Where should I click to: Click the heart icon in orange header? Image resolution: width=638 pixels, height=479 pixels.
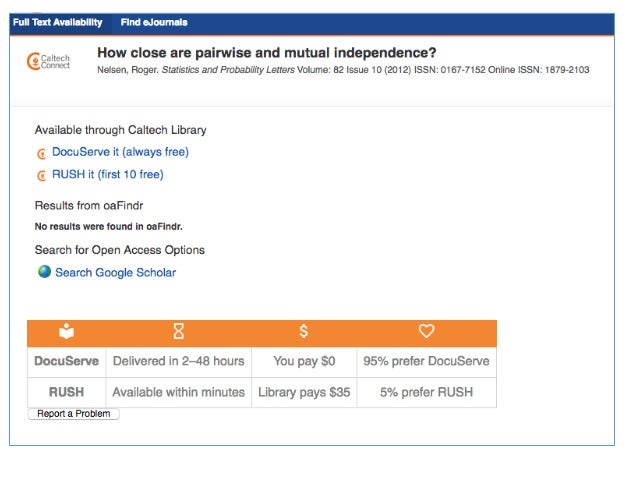(426, 331)
